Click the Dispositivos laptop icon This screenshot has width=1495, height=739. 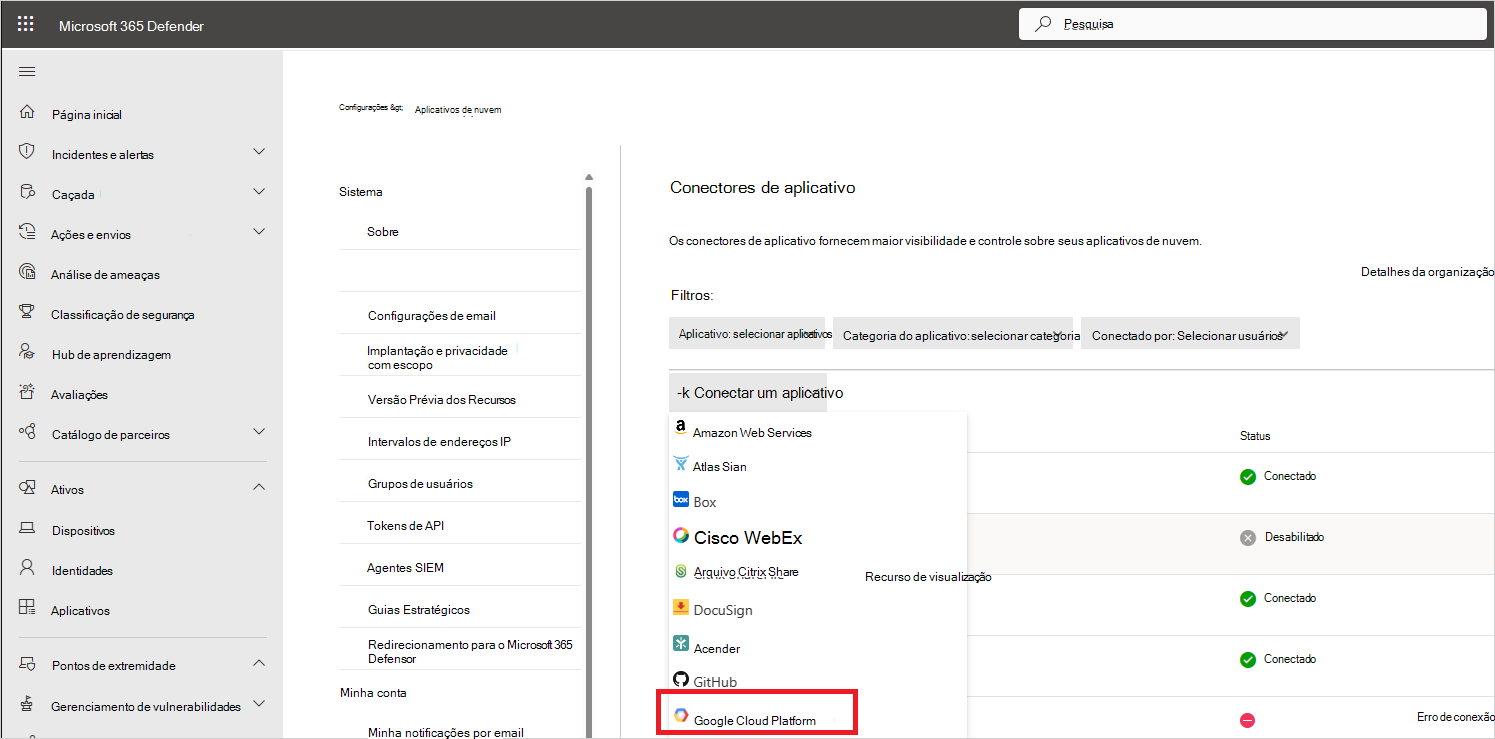(27, 528)
